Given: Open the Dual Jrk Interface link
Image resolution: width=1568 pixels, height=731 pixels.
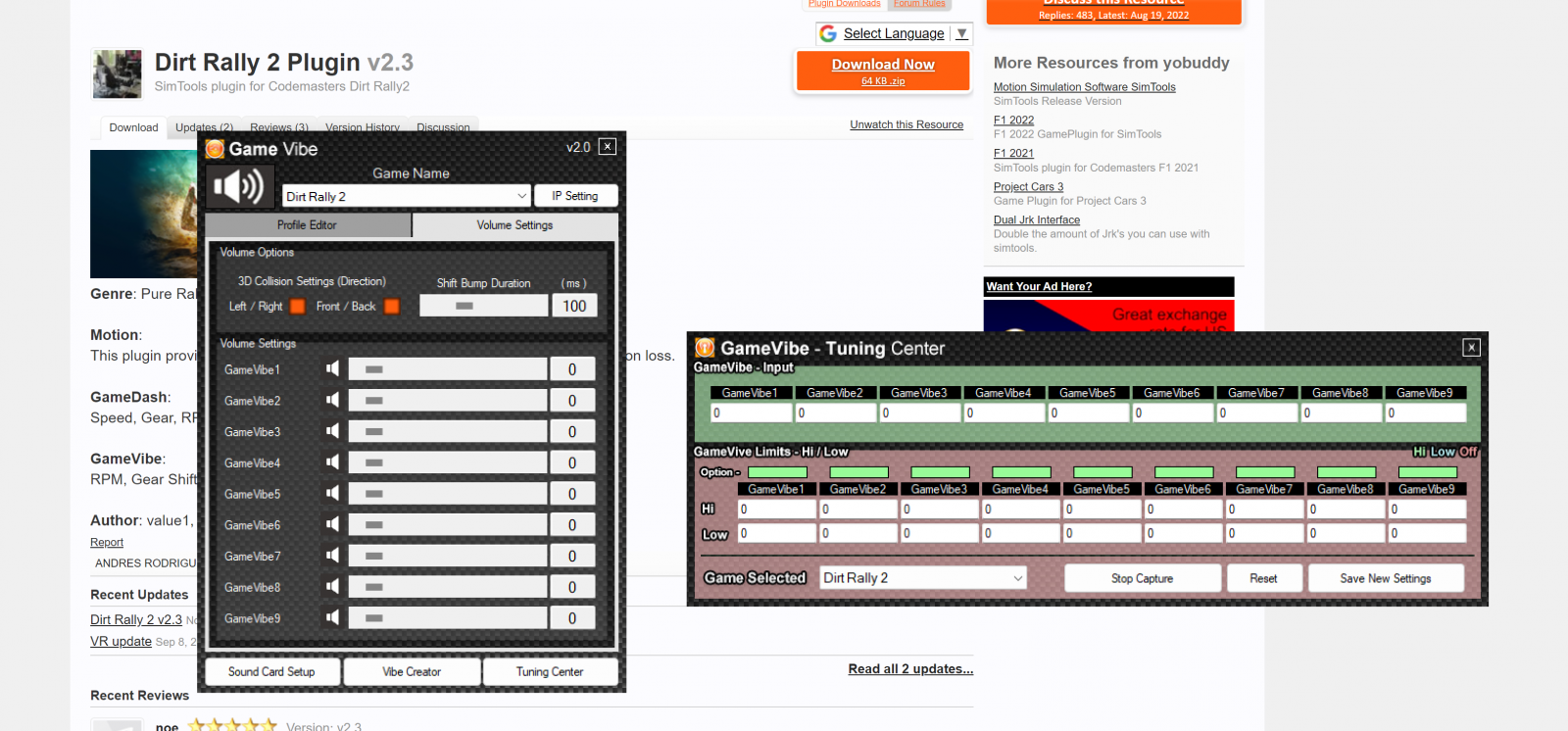Looking at the screenshot, I should click(x=1037, y=220).
